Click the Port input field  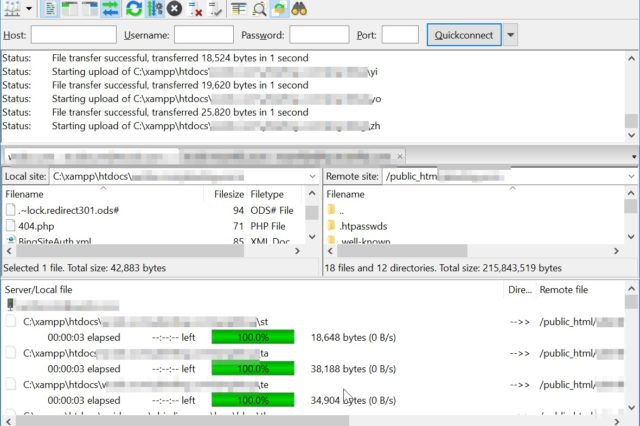pyautogui.click(x=400, y=35)
